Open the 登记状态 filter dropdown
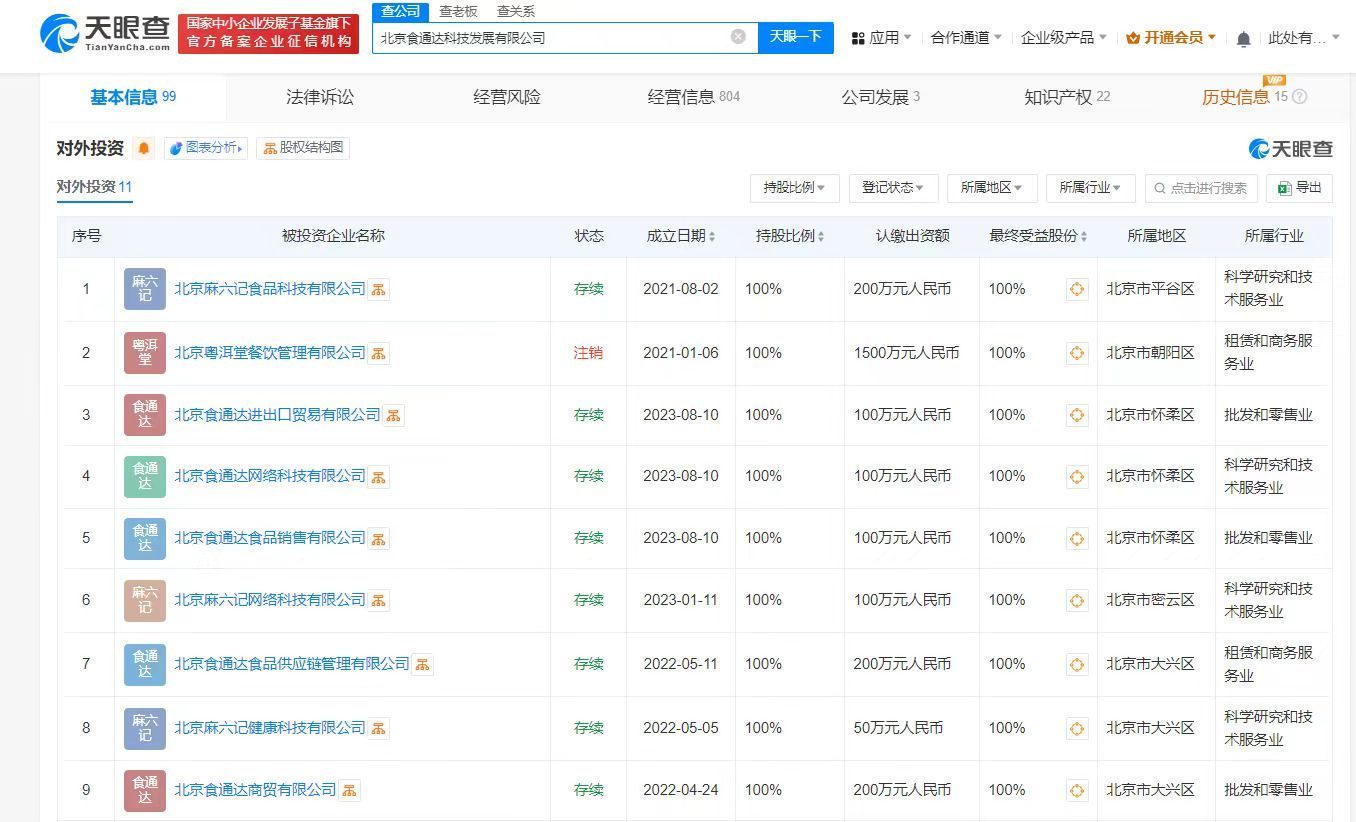Screen dimensions: 1356x822 [x=892, y=188]
